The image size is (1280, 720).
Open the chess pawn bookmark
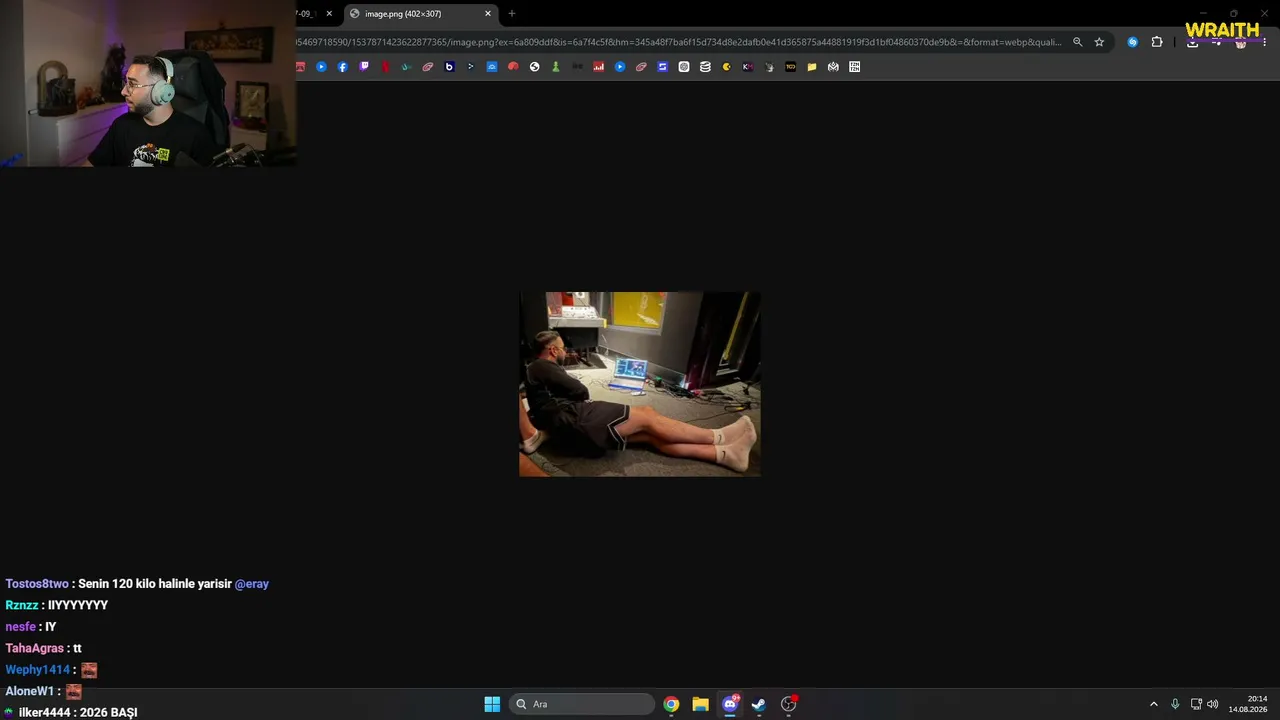[x=556, y=67]
